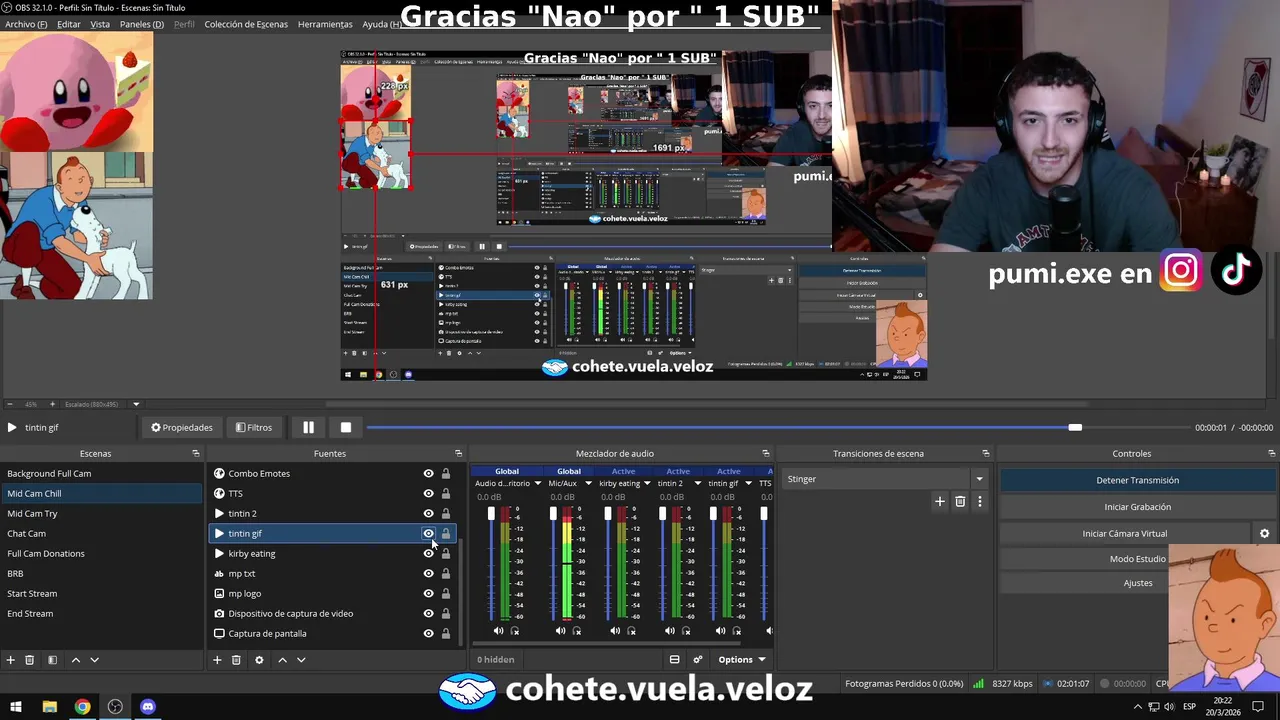Image resolution: width=1280 pixels, height=720 pixels.
Task: Pause the tintin gif media playback
Action: 308,428
